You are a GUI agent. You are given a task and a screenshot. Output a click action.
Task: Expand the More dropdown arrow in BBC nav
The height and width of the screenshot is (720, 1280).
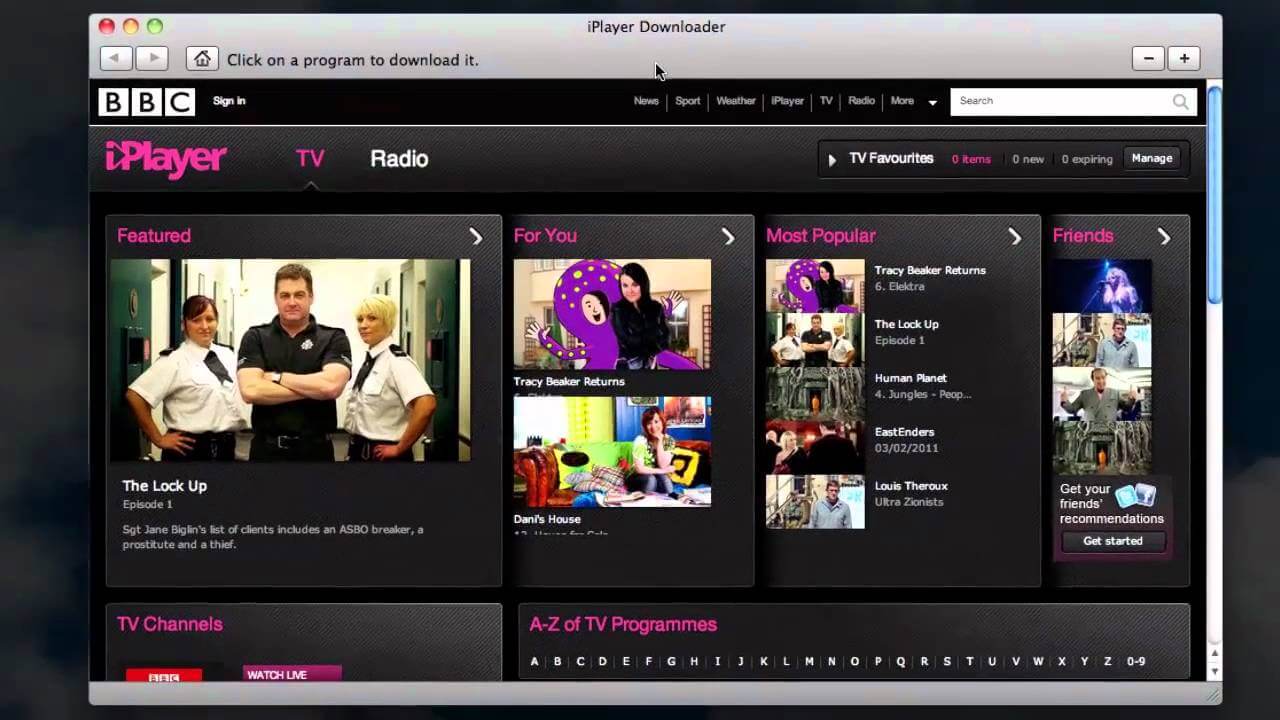[x=932, y=102]
